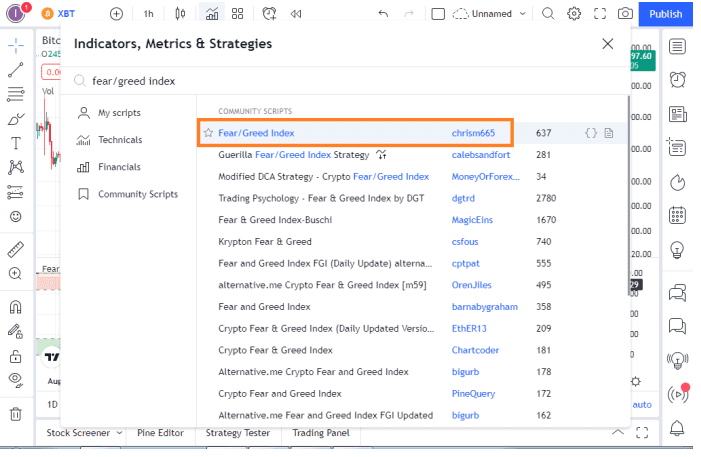Toggle drawings visibility eye icon
Screen dimensions: 701x457
(x=15, y=378)
